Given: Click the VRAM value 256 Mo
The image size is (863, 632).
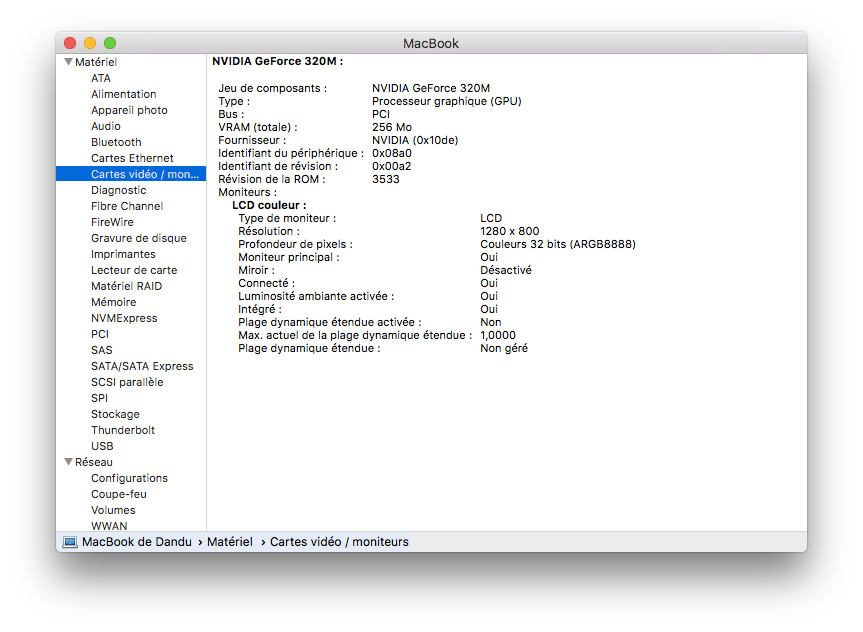Looking at the screenshot, I should (x=392, y=127).
